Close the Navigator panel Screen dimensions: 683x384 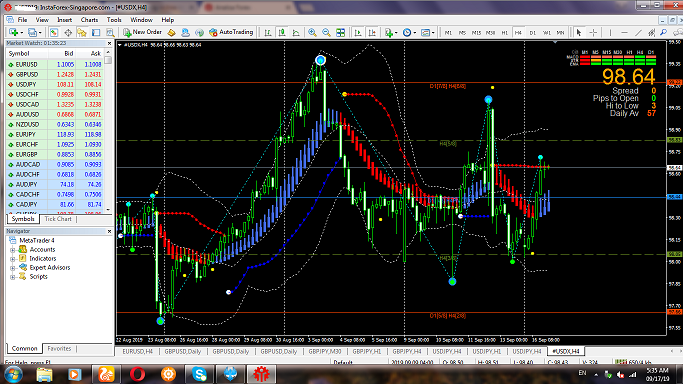pyautogui.click(x=109, y=231)
